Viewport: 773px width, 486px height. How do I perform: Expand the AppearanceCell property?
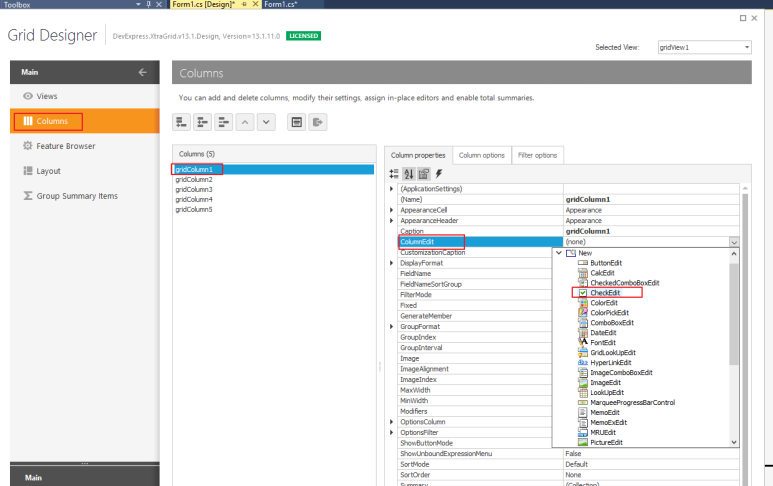pyautogui.click(x=391, y=210)
